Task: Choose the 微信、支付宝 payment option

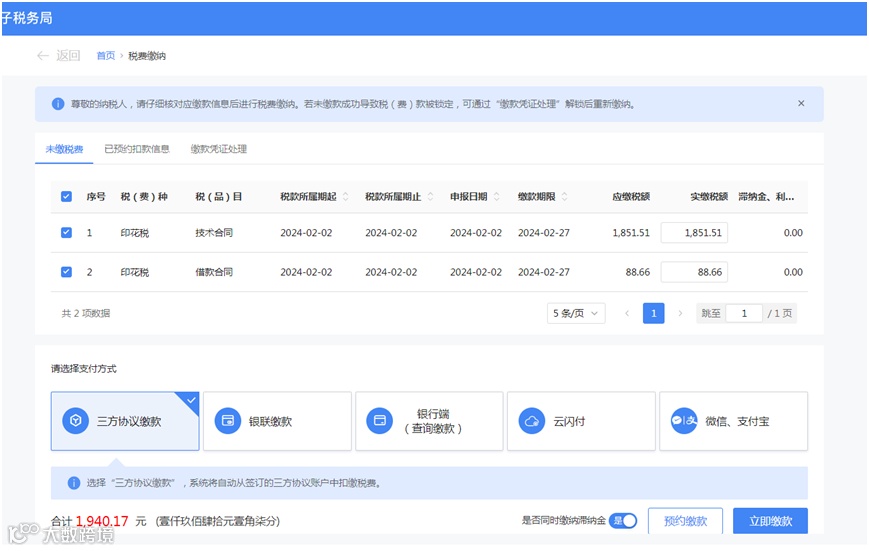Action: (x=733, y=421)
